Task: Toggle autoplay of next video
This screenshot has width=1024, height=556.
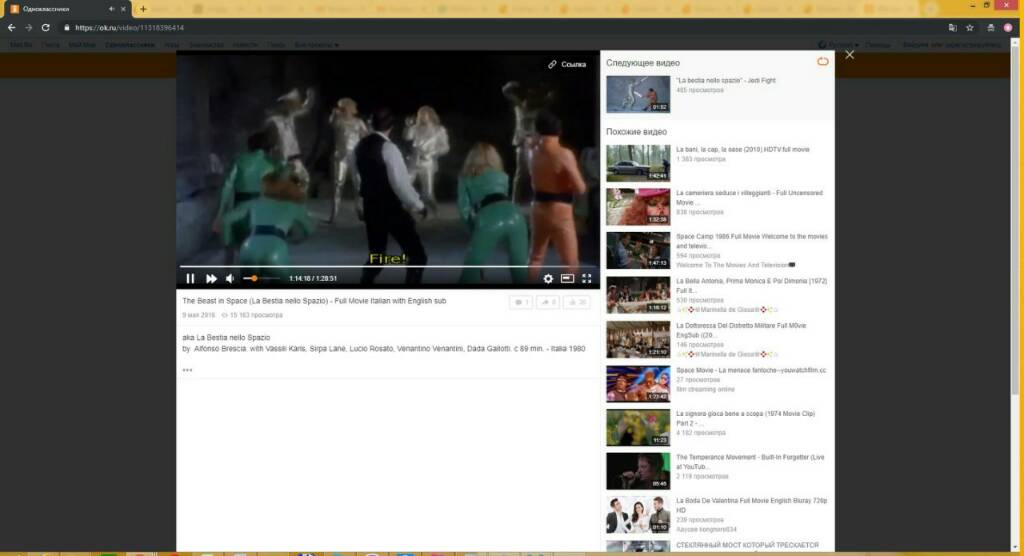Action: pos(823,62)
